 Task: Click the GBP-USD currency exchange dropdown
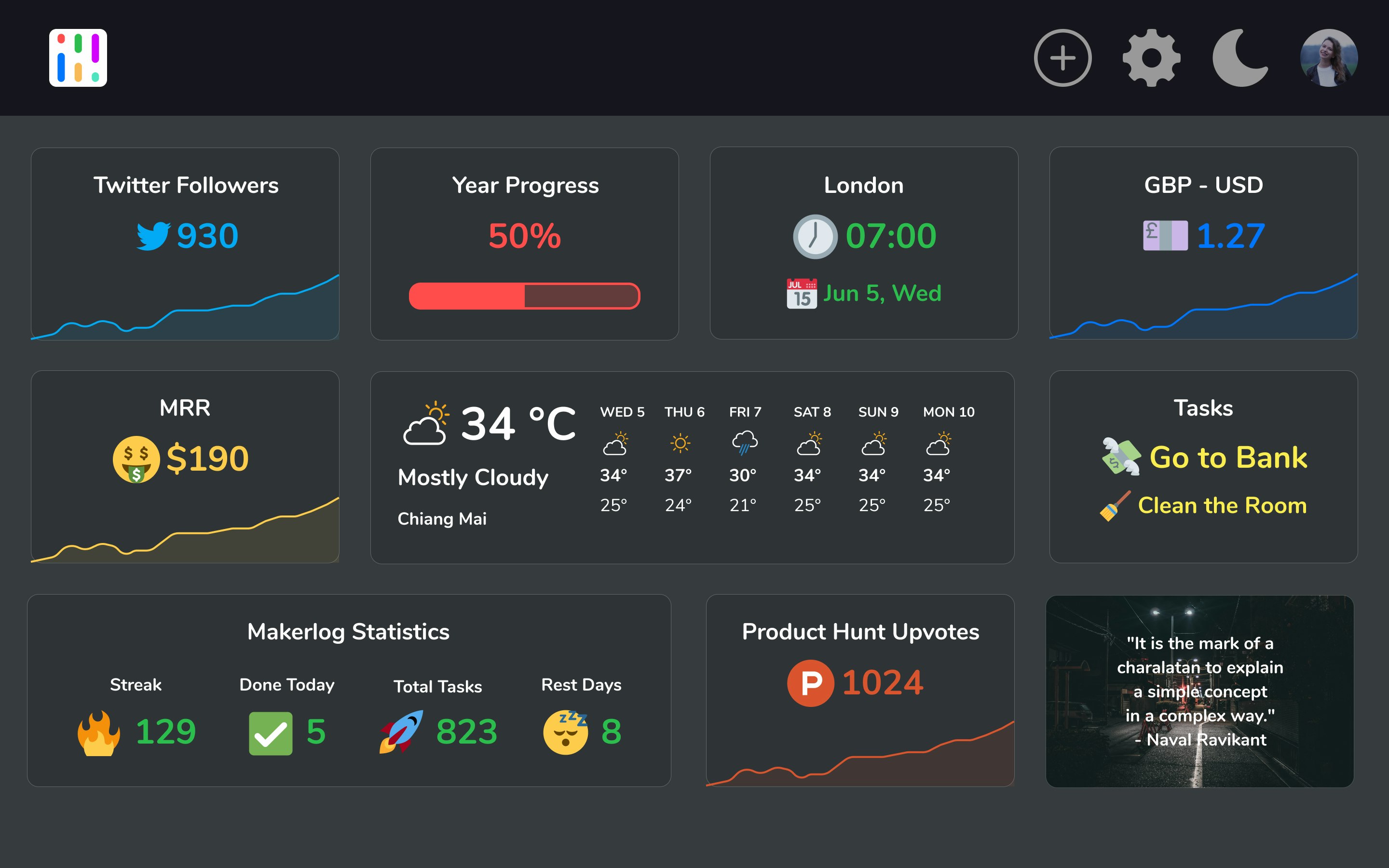pos(1204,185)
